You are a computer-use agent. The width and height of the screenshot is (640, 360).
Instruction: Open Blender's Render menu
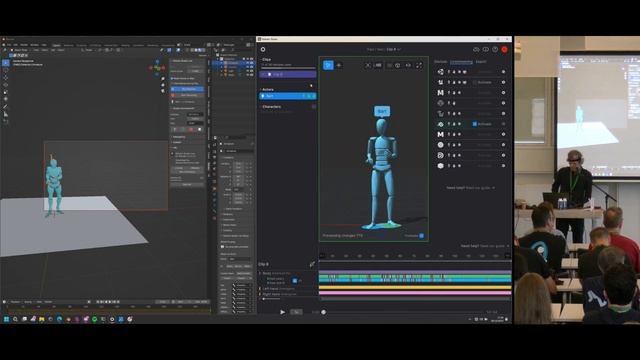pyautogui.click(x=24, y=45)
